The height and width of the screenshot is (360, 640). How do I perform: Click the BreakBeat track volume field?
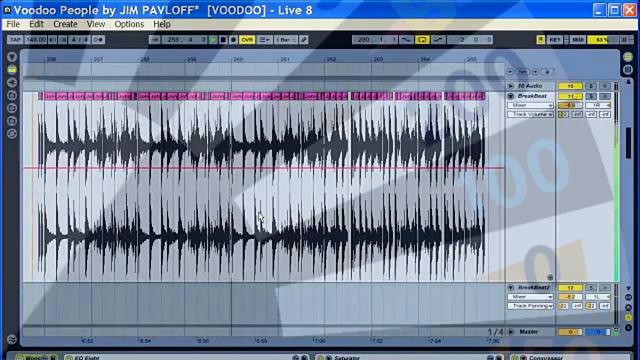coord(570,105)
